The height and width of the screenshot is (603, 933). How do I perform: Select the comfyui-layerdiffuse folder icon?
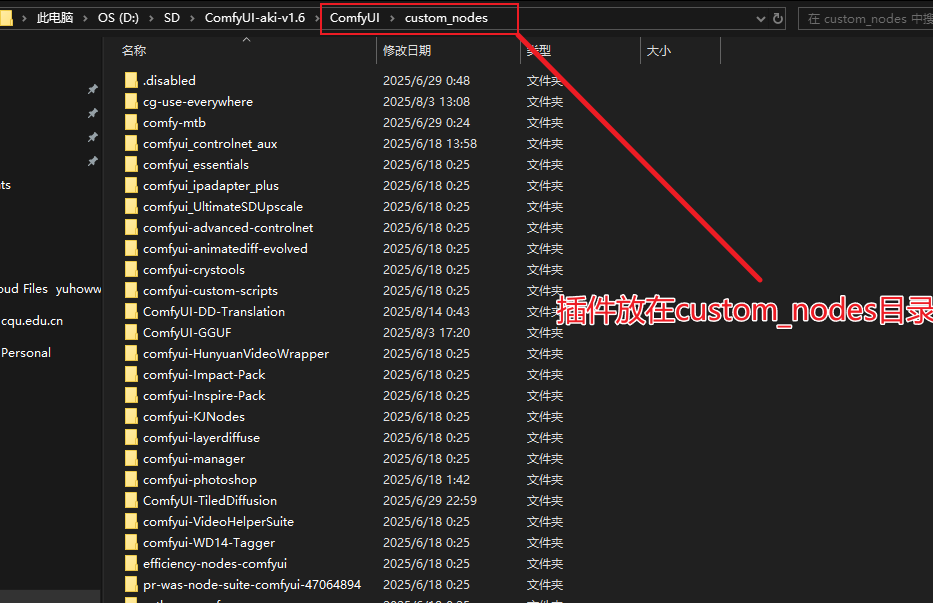pos(132,438)
